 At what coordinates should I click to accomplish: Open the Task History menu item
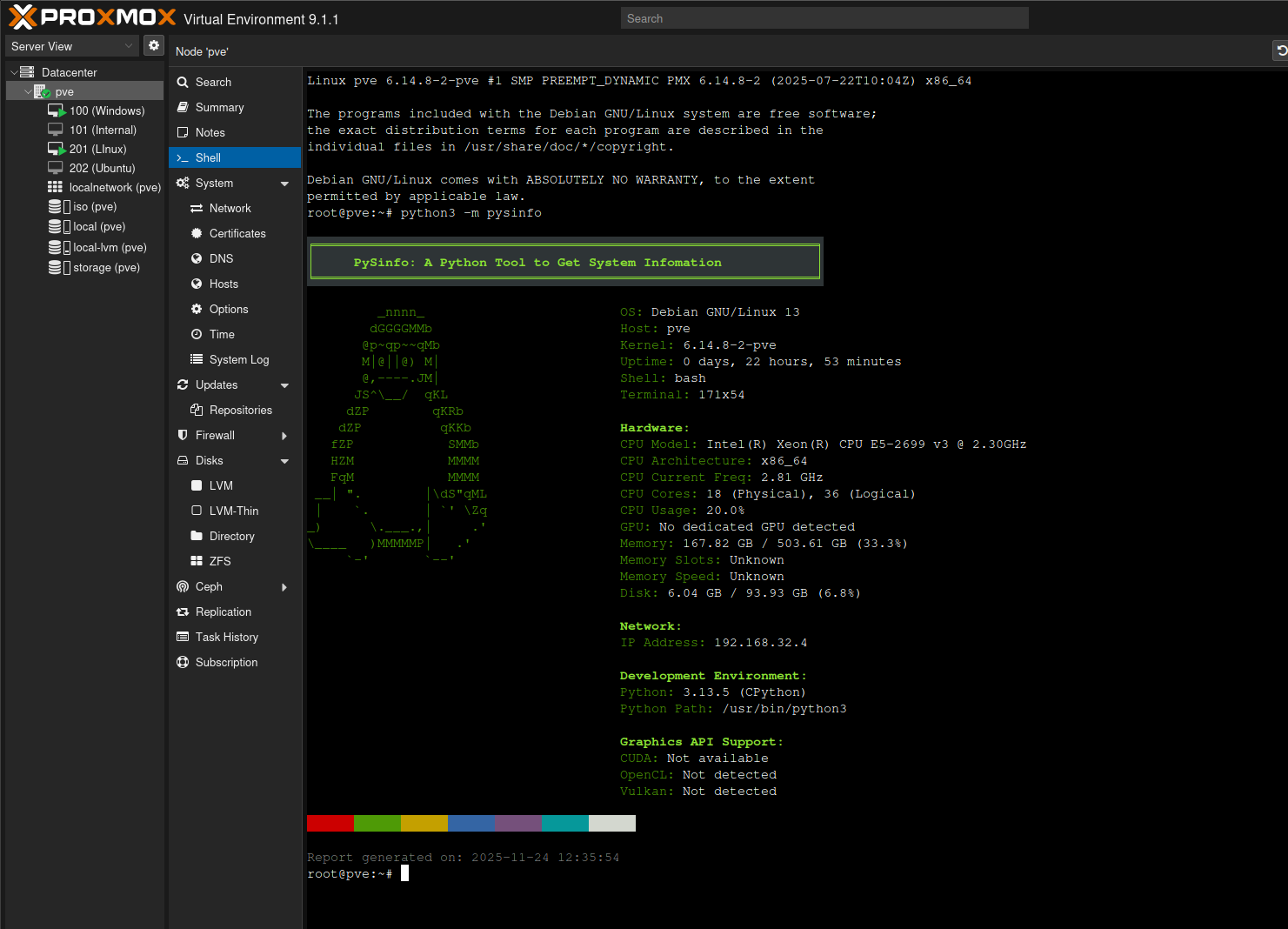pos(235,637)
